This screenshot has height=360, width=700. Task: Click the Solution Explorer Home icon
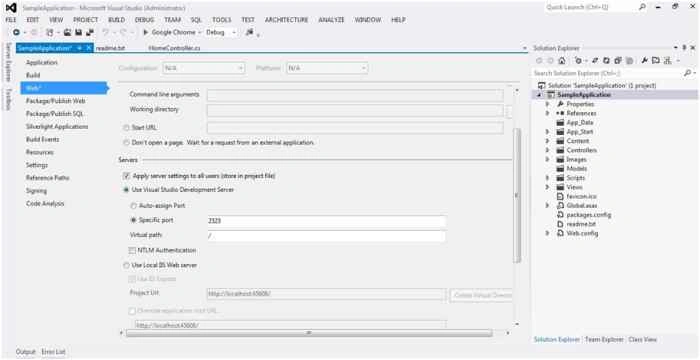pos(562,60)
